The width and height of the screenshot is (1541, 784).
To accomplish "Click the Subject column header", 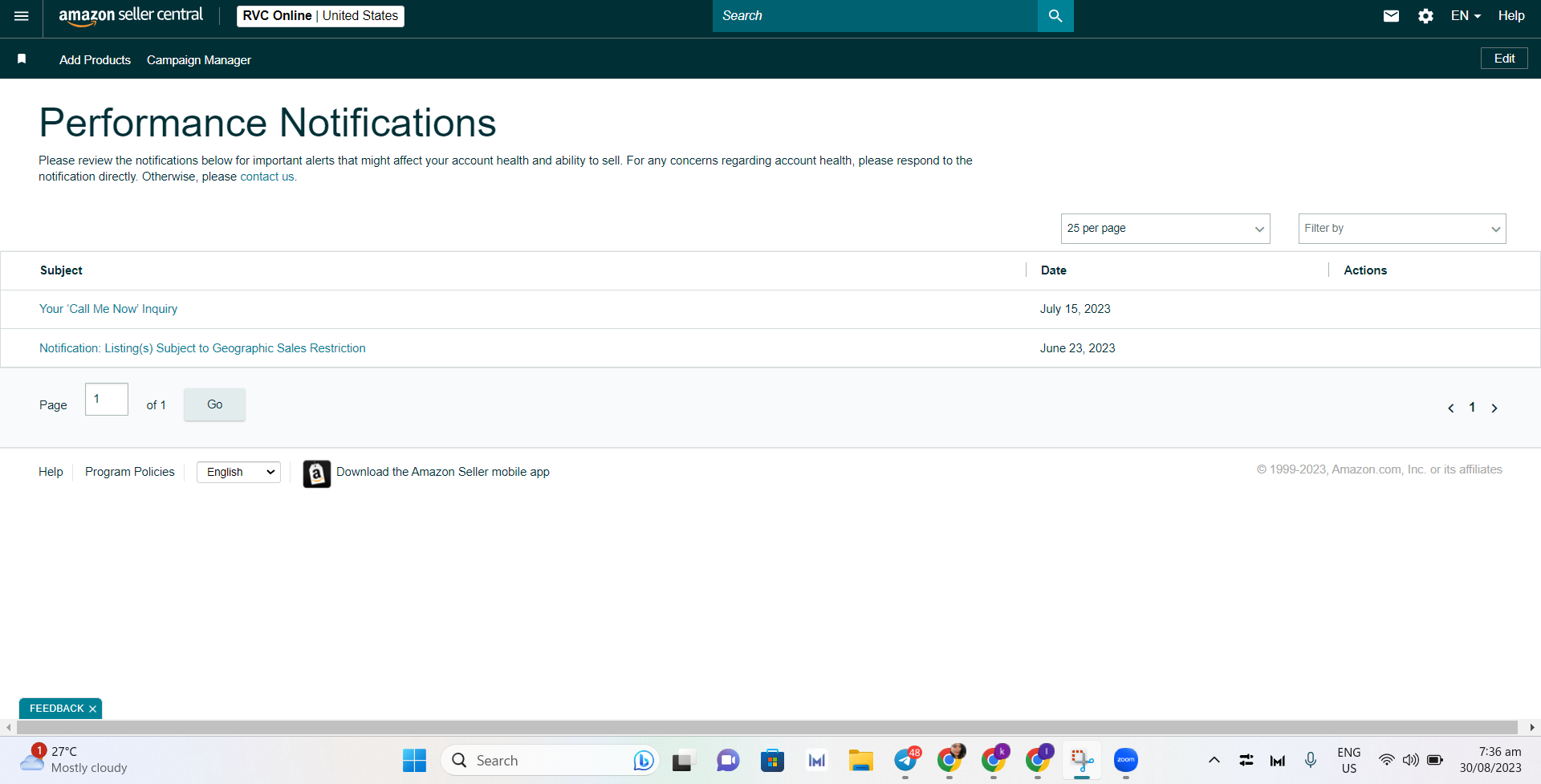I will (61, 270).
